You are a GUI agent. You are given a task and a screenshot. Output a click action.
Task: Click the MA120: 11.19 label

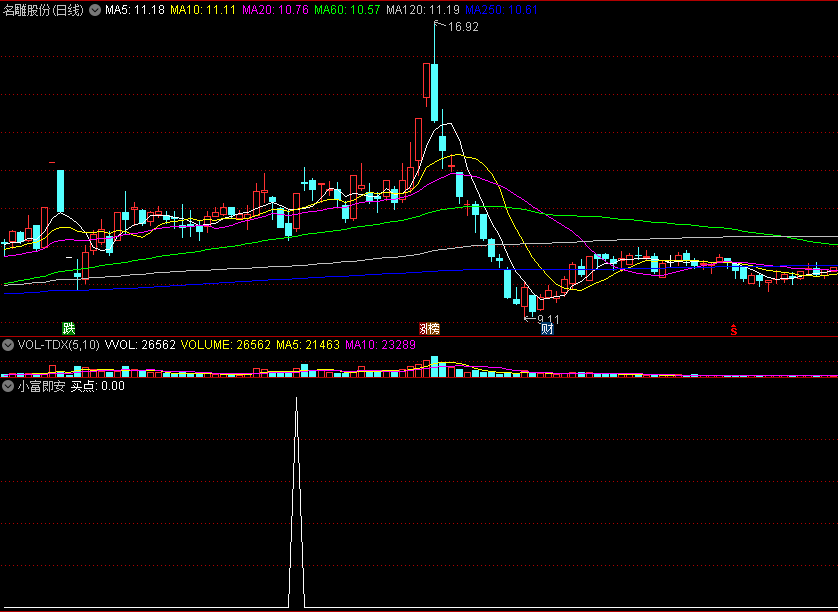coord(423,10)
